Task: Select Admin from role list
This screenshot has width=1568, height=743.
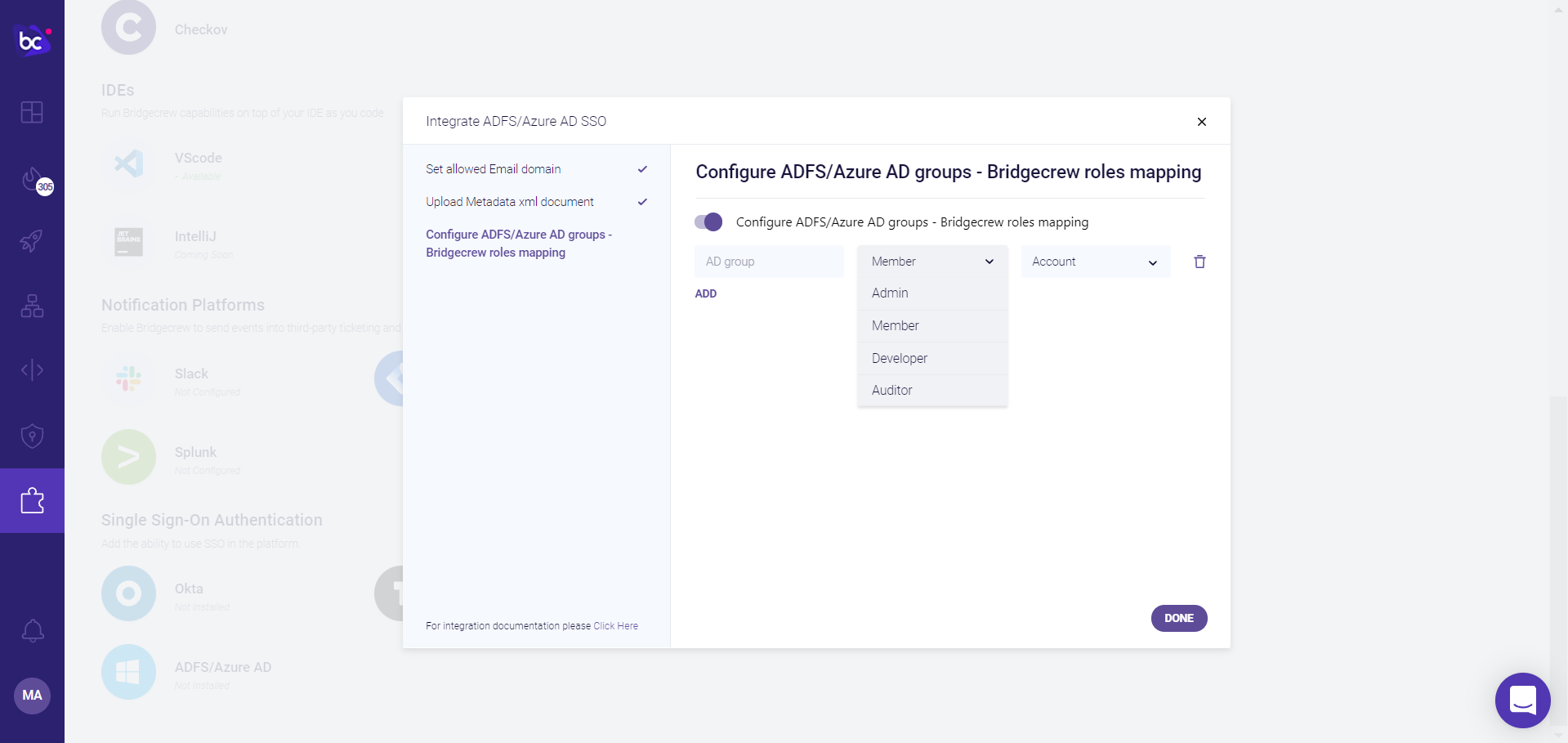Action: (x=932, y=293)
